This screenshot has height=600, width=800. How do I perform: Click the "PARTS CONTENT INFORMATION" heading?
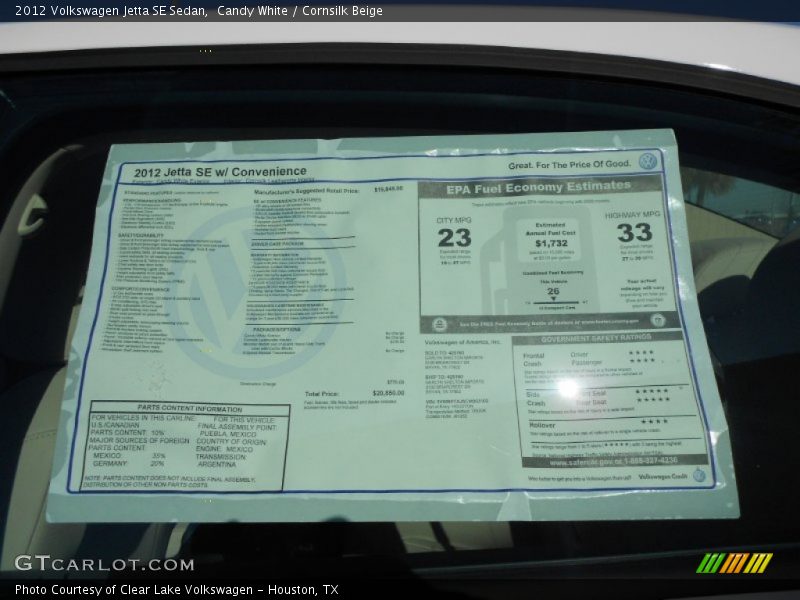pos(190,409)
